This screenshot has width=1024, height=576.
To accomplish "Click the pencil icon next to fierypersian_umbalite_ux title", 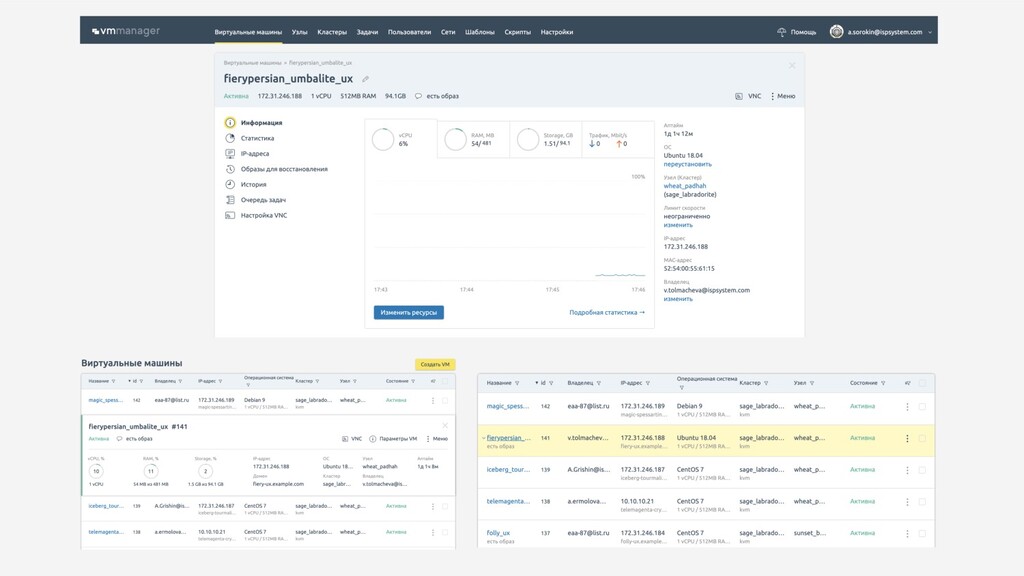I will click(x=366, y=79).
